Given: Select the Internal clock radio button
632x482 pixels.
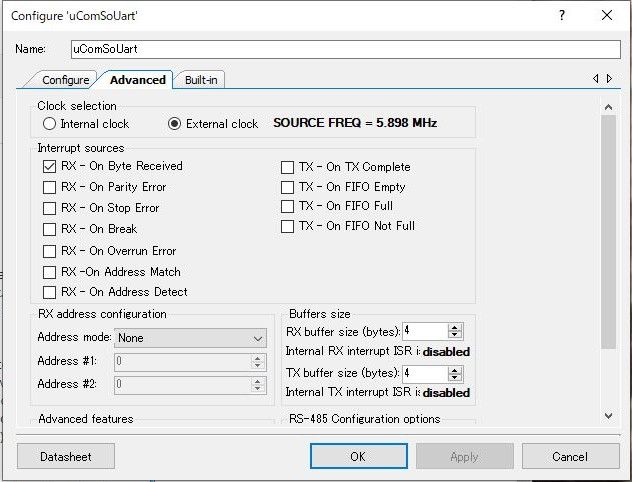Looking at the screenshot, I should click(x=50, y=124).
